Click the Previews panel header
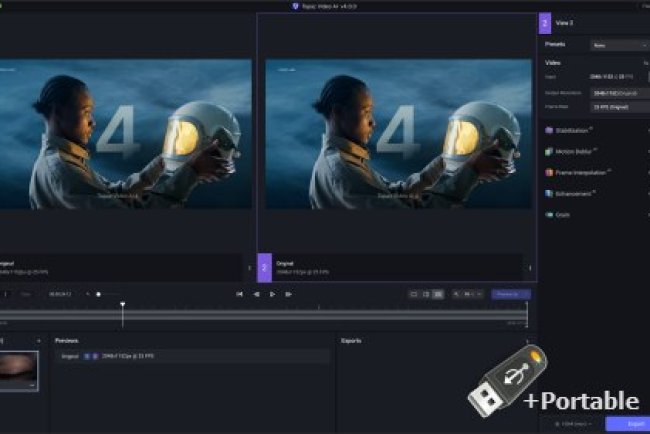Image resolution: width=650 pixels, height=434 pixels. pos(66,341)
